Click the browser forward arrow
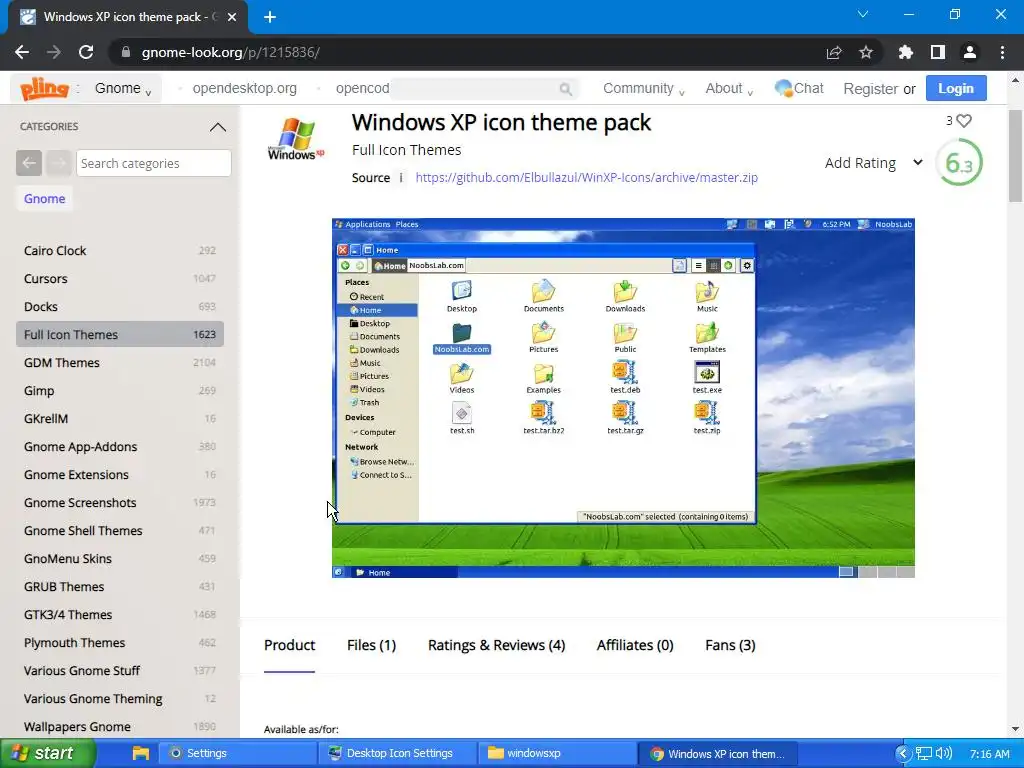1024x768 pixels. [x=54, y=52]
